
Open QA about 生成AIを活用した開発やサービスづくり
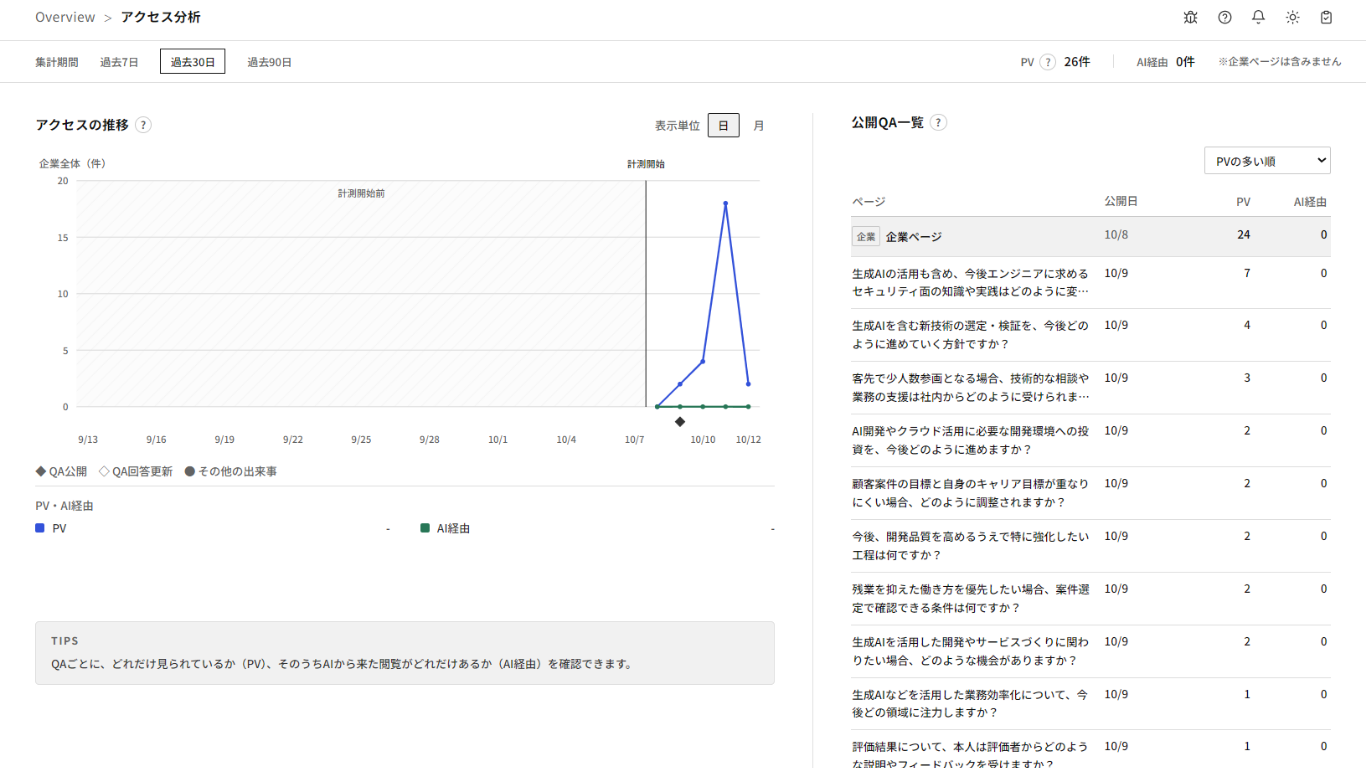1091,652
